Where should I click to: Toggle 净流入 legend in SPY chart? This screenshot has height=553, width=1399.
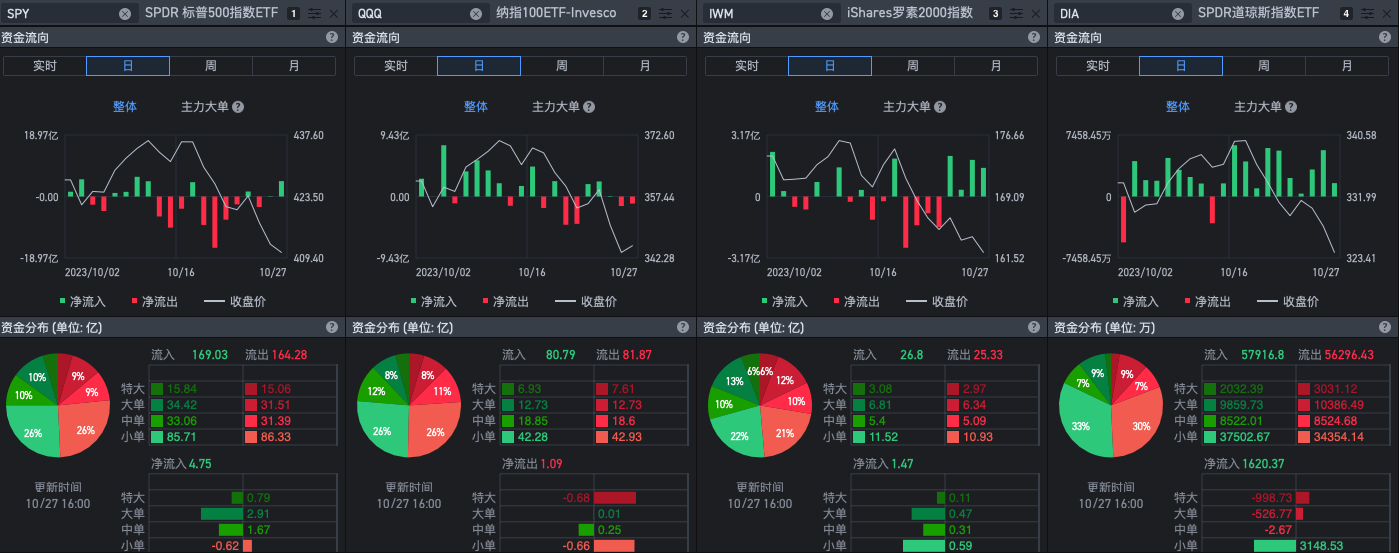coord(82,301)
